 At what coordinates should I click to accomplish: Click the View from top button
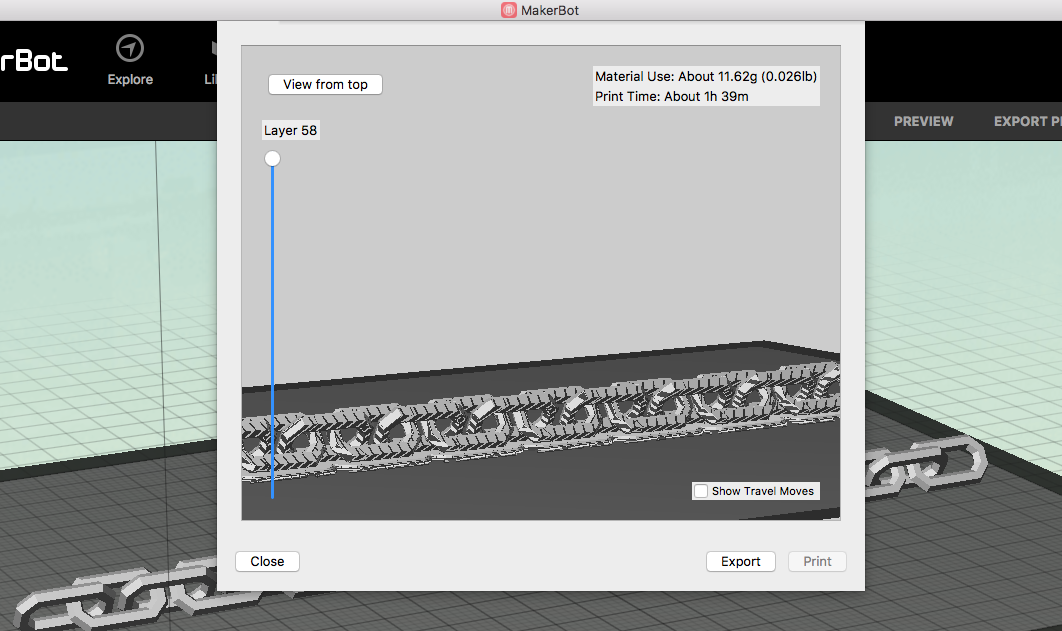pyautogui.click(x=325, y=85)
